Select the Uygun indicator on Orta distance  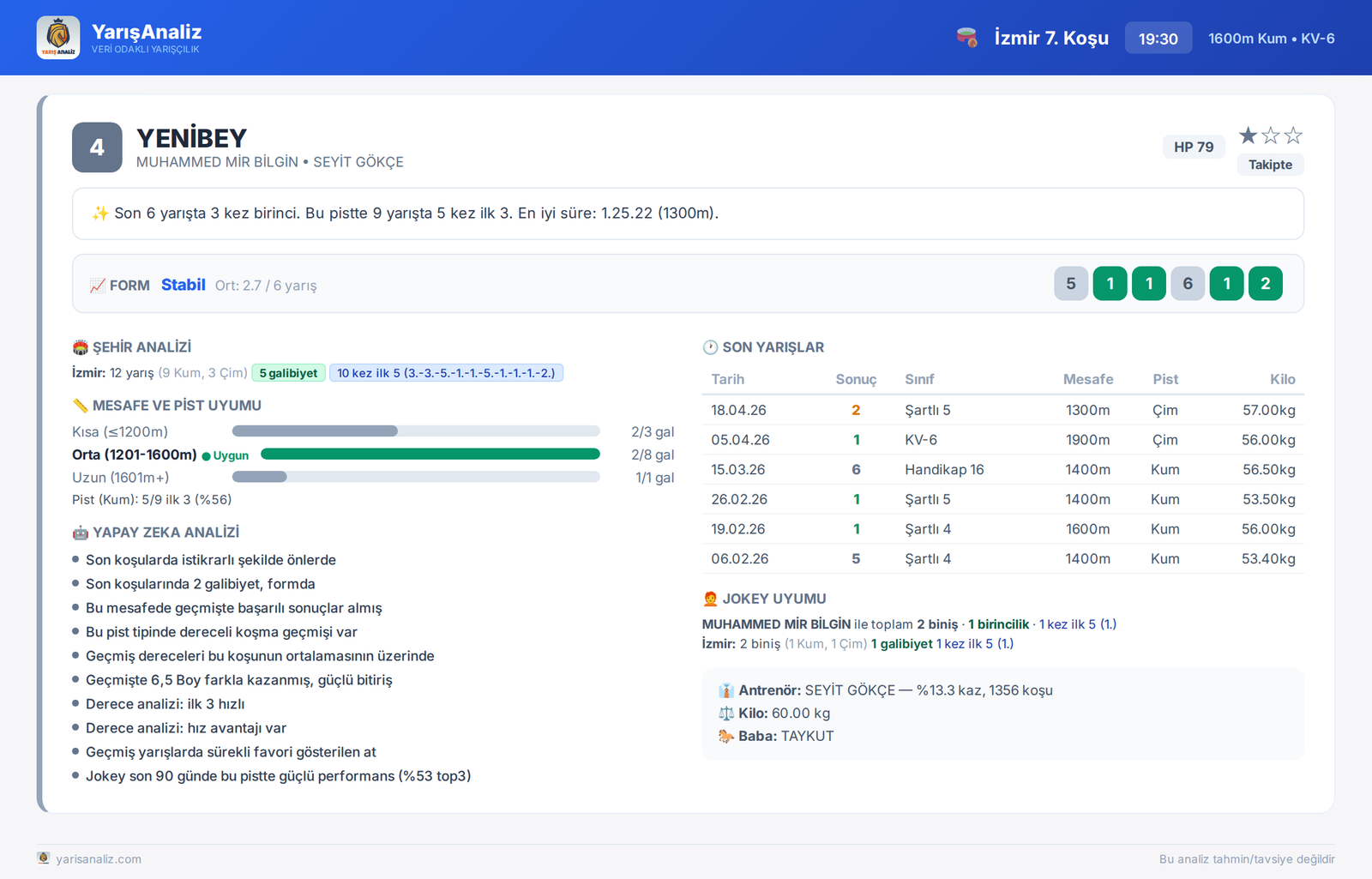pos(226,455)
